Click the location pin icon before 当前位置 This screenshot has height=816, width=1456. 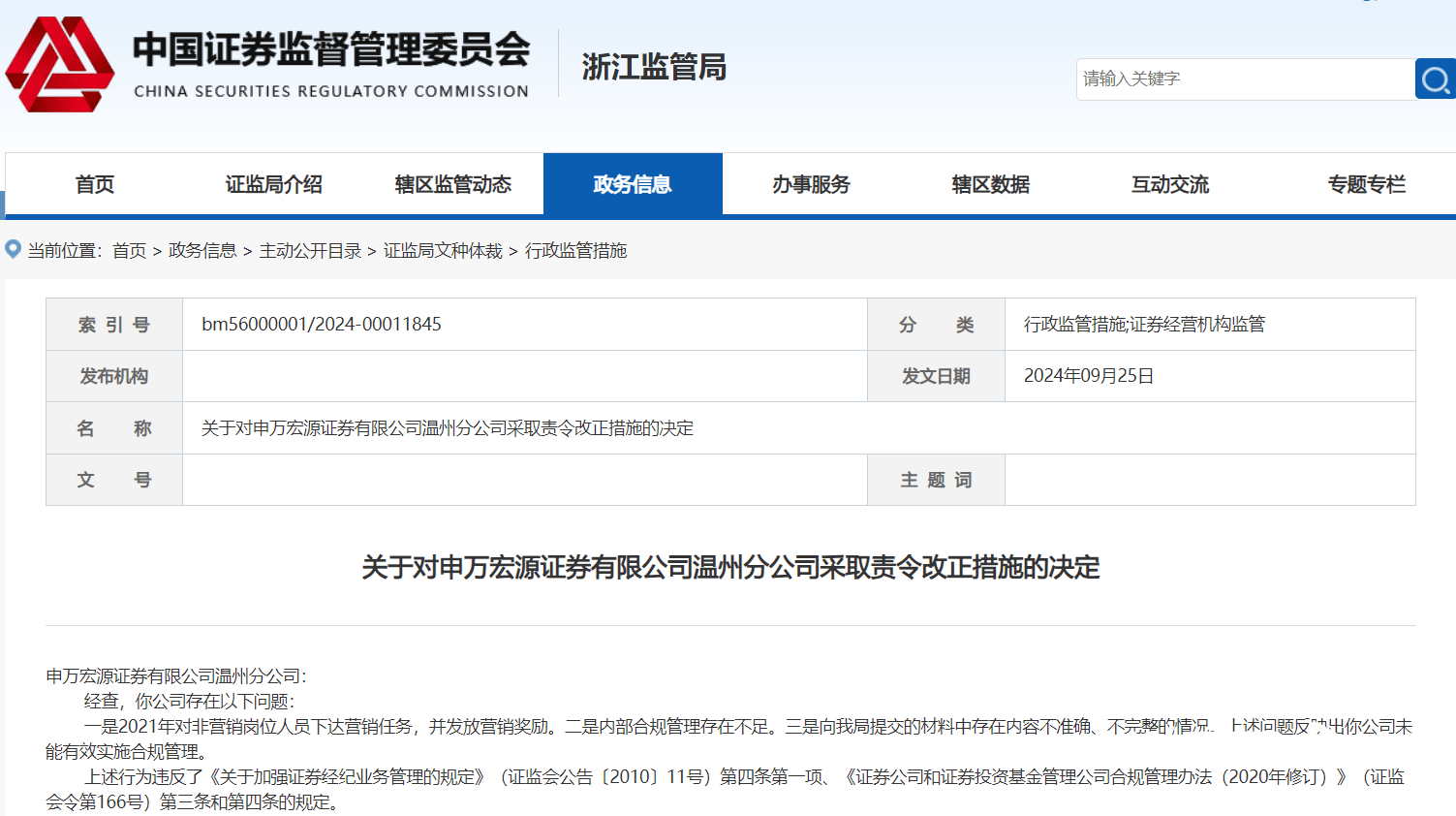point(13,250)
